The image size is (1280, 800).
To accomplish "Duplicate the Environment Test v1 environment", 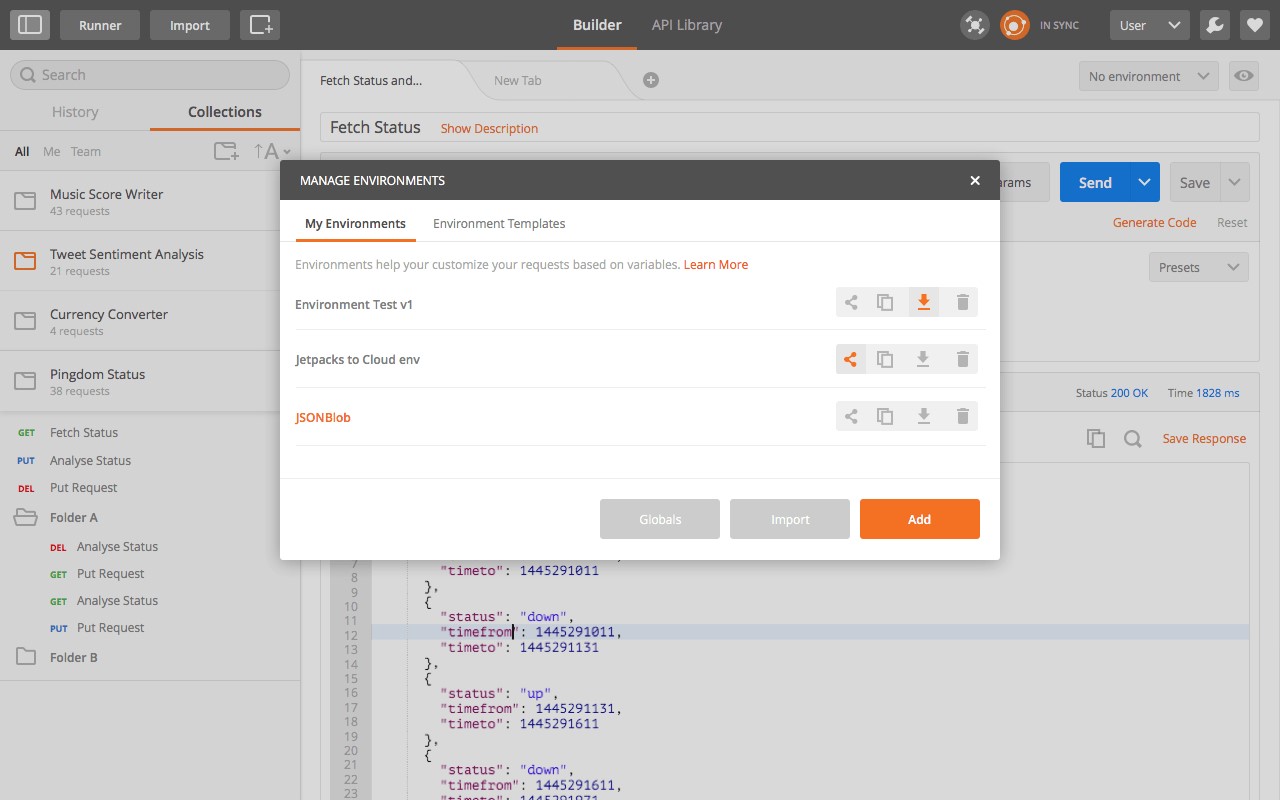I will click(x=885, y=302).
